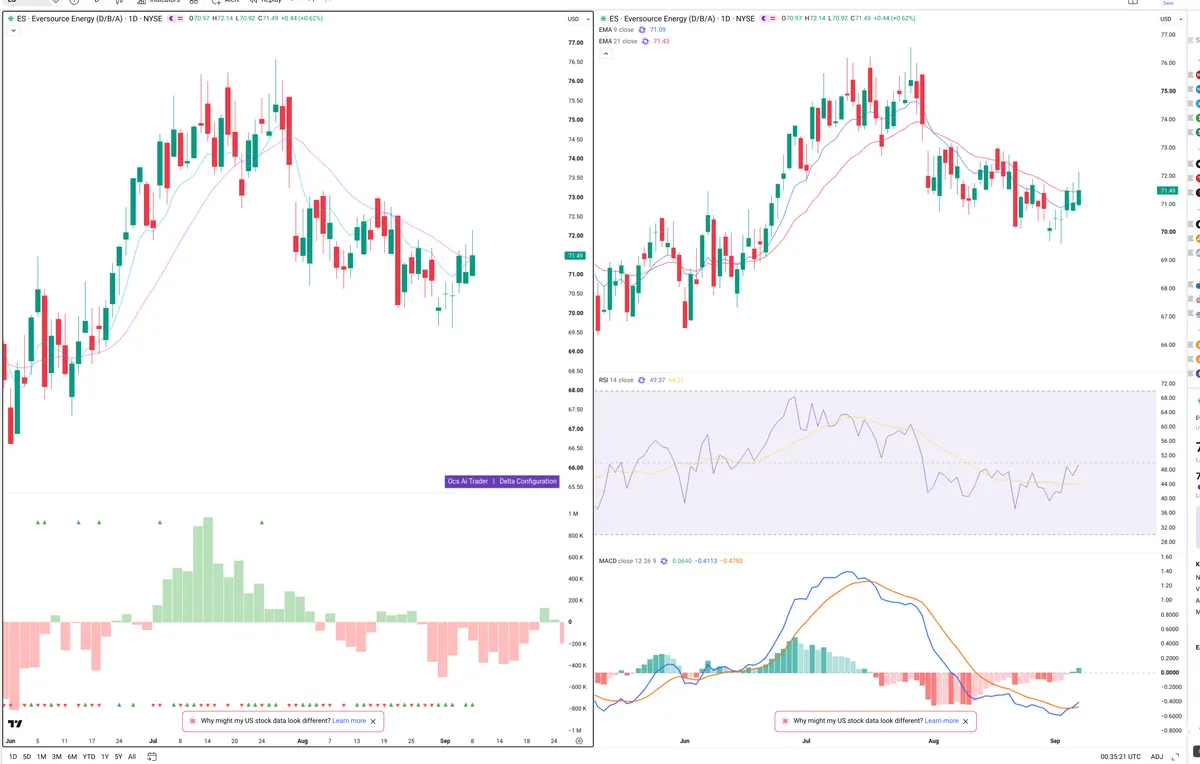Set the time range to 1Y
The width and height of the screenshot is (1200, 764).
tap(104, 756)
